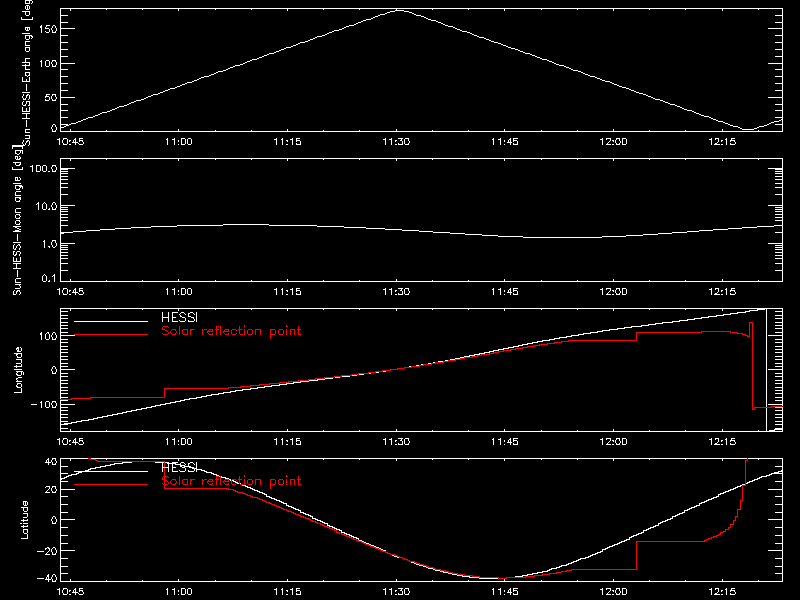Click 11:00 time label under Moon angle plot
Viewport: 800px width, 600px height.
[179, 291]
